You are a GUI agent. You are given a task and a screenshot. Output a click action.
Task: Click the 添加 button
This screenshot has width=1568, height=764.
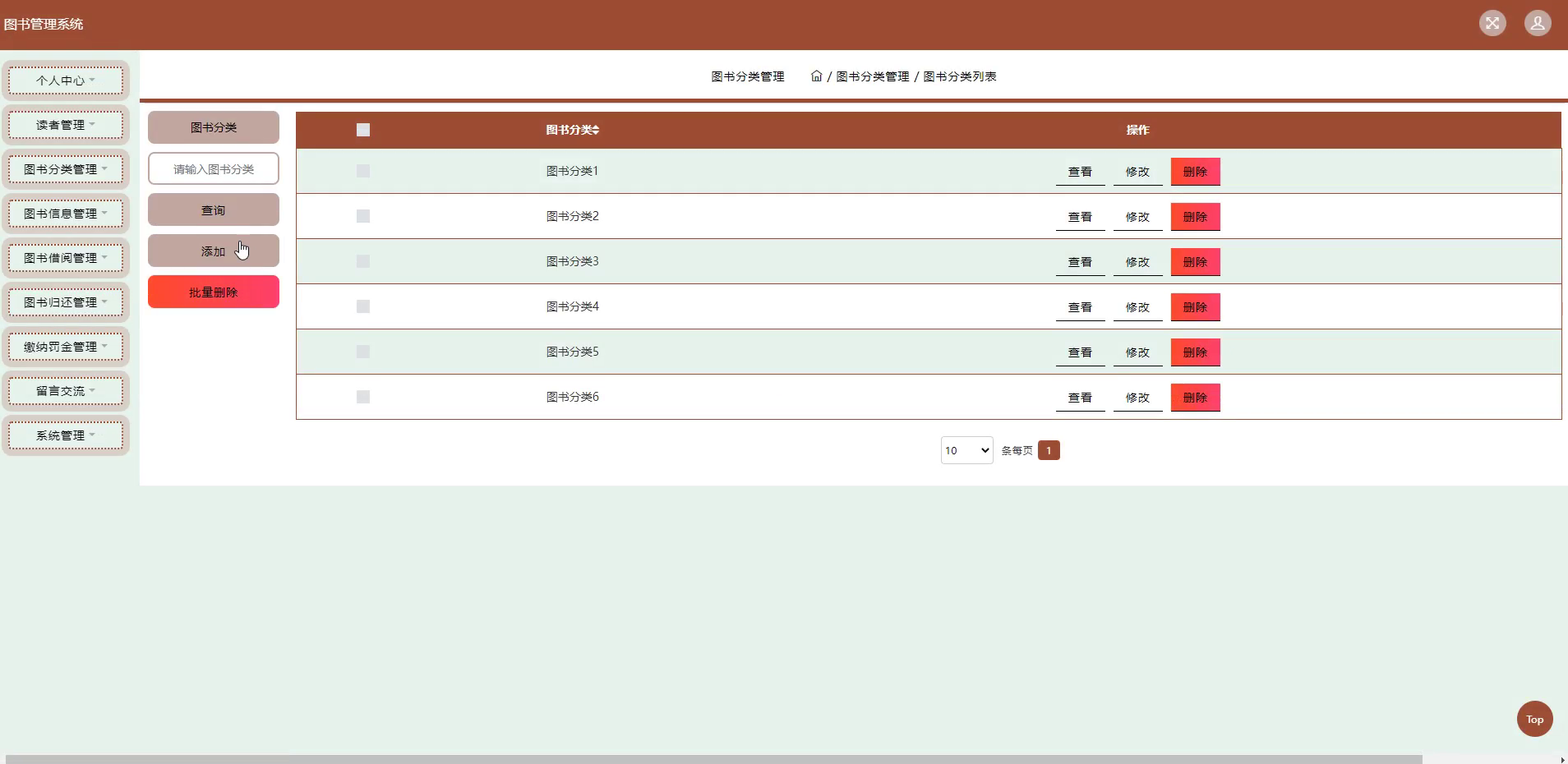click(x=214, y=251)
